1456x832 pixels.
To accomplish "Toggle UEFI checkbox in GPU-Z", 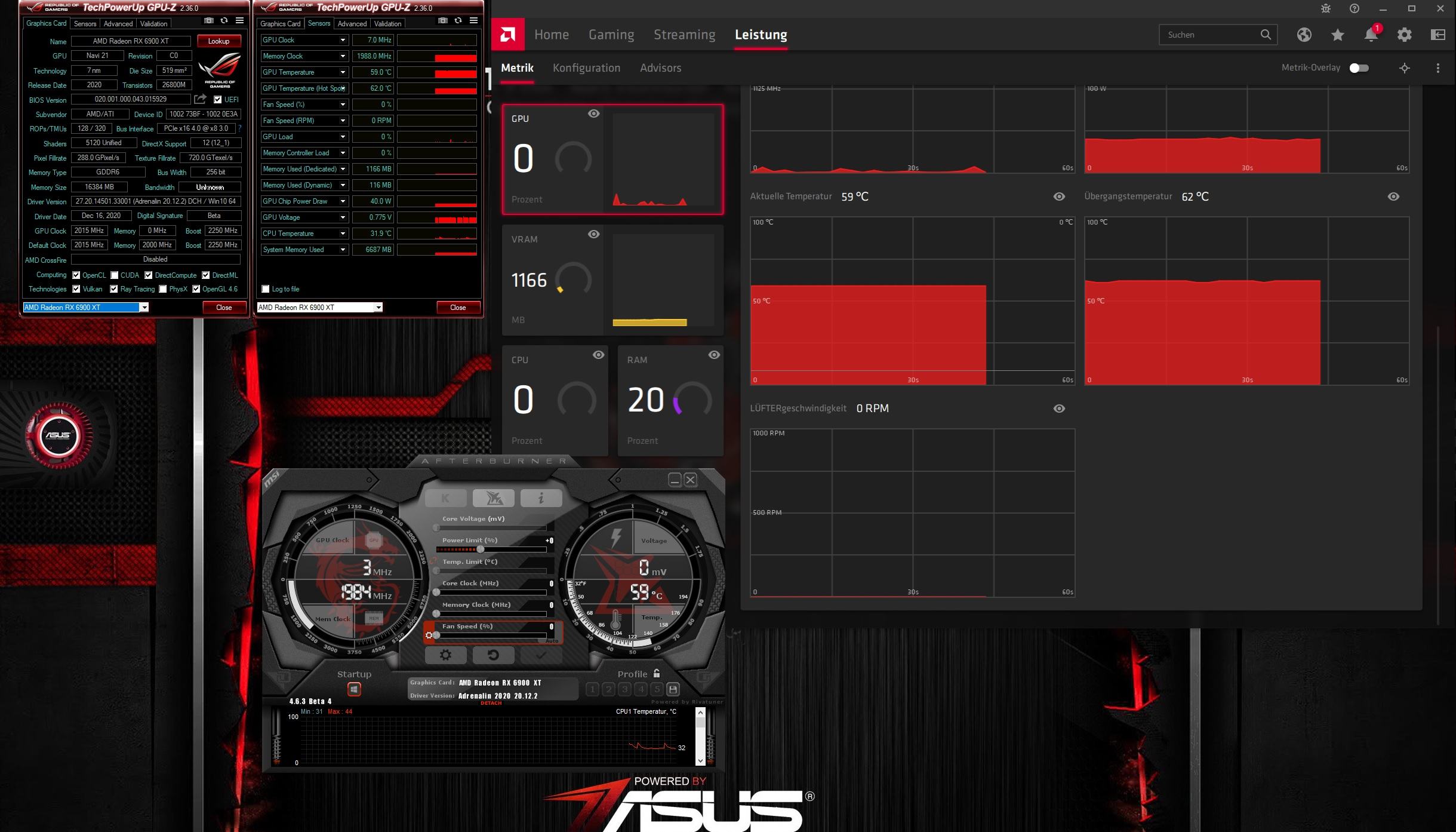I will coord(217,100).
